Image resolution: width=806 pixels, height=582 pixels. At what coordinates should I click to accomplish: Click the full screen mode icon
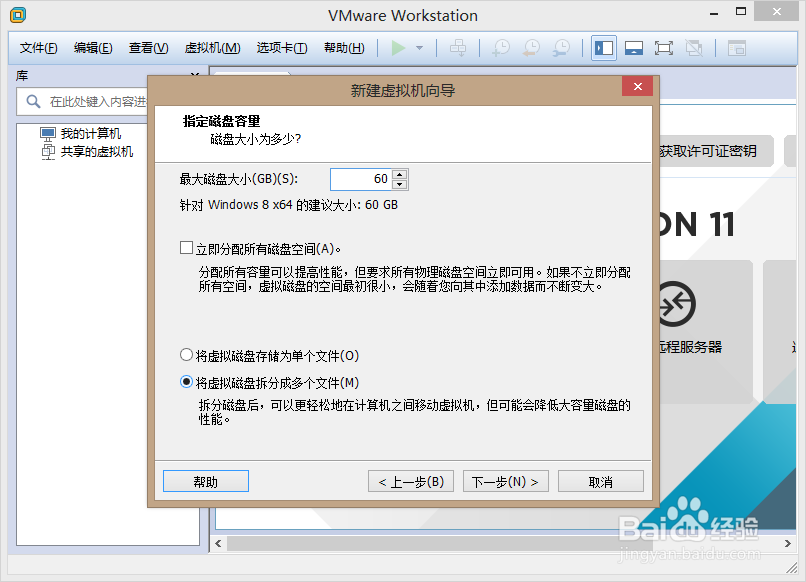(664, 48)
